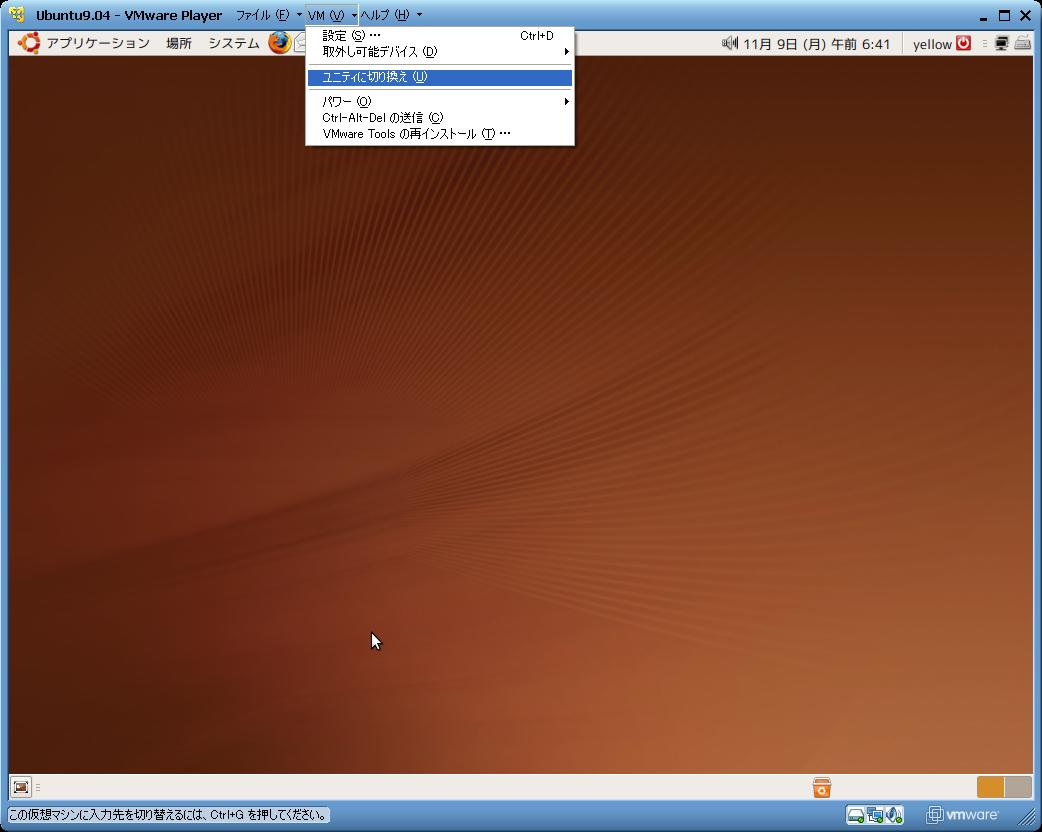The width and height of the screenshot is (1042, 832).
Task: Open the 場所 menu in Ubuntu panel
Action: [179, 43]
